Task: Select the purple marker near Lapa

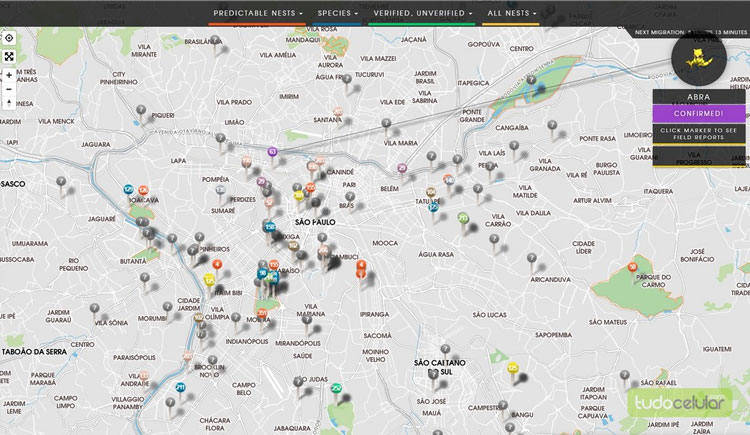Action: 272,152
